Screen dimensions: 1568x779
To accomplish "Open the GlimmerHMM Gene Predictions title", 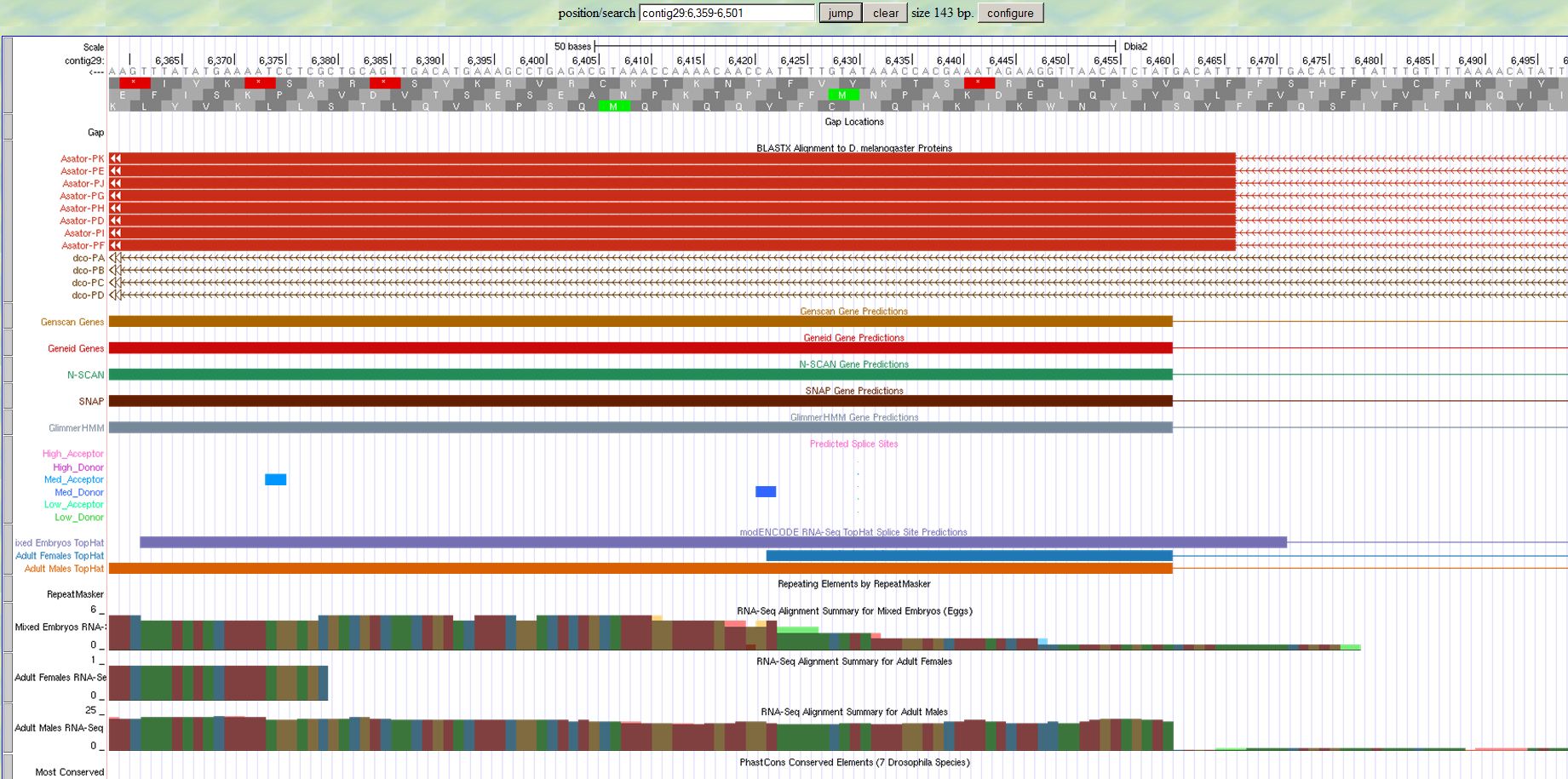I will [x=854, y=417].
